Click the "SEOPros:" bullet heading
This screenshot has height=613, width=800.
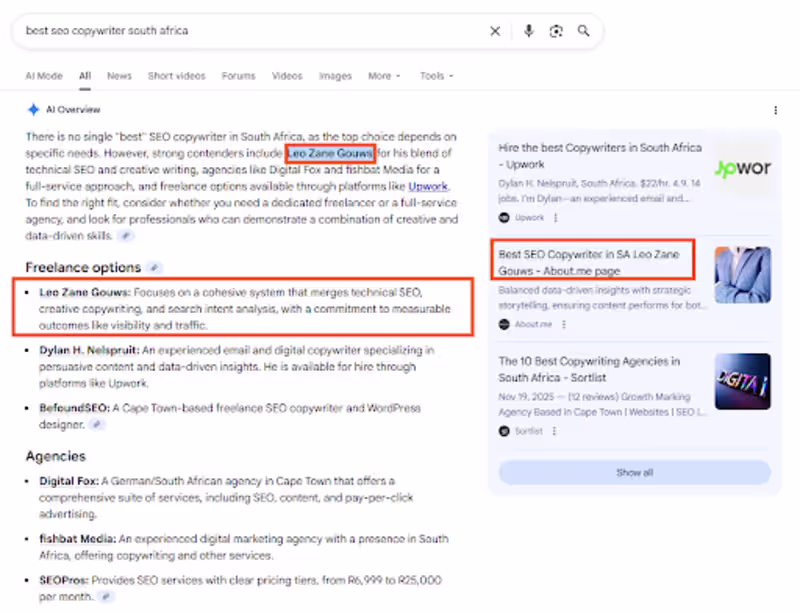click(64, 580)
